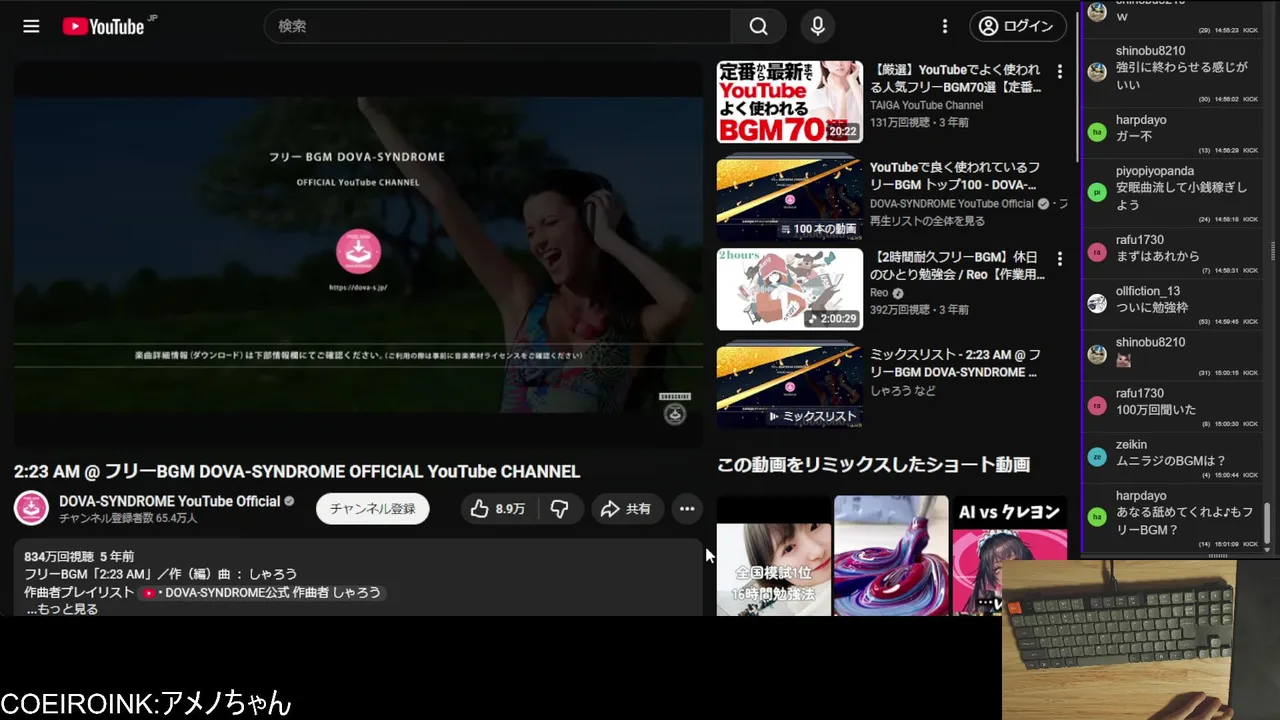This screenshot has width=1280, height=720.
Task: Open the ミックスリスト 2:23 AM thumbnail
Action: tap(789, 384)
